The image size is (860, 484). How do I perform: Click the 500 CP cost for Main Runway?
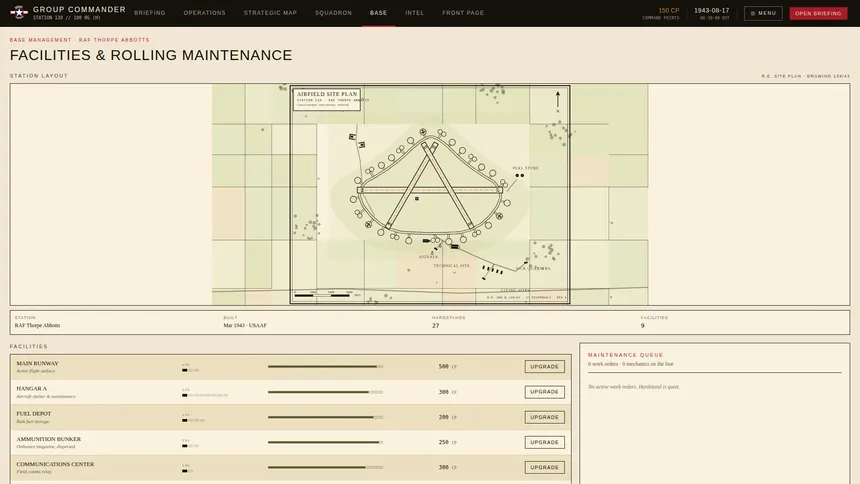point(447,367)
